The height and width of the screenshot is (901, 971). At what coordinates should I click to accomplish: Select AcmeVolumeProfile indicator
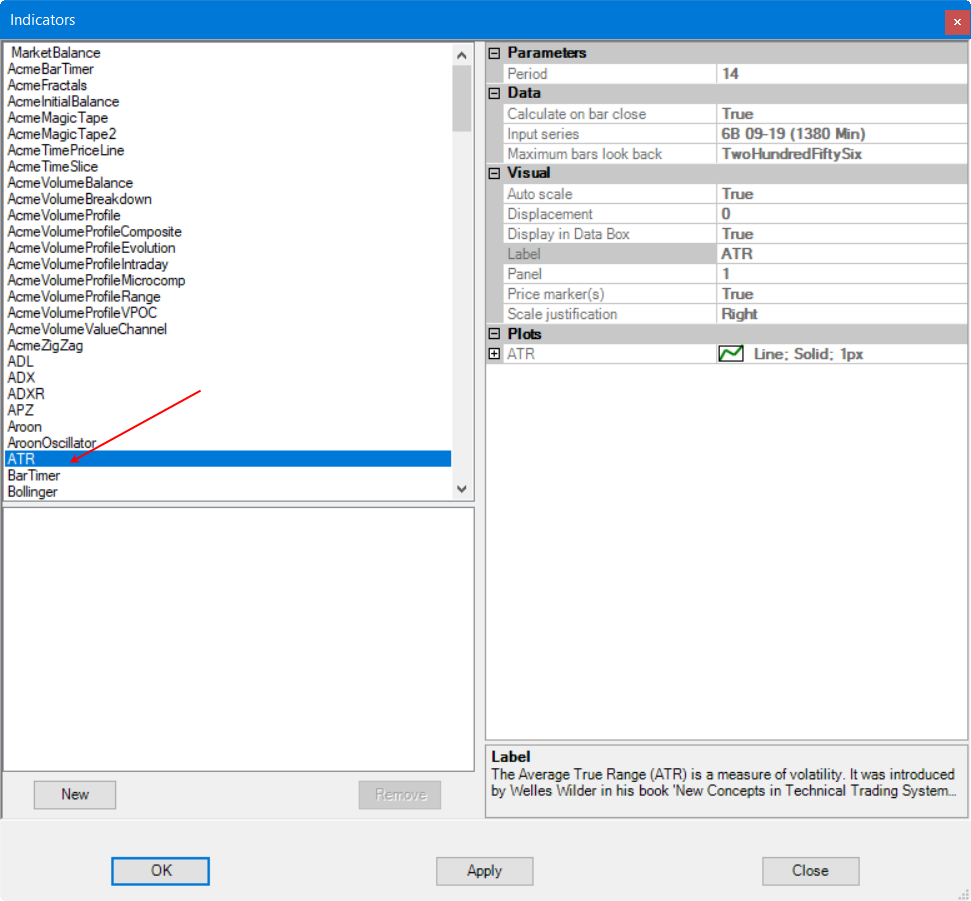(64, 215)
